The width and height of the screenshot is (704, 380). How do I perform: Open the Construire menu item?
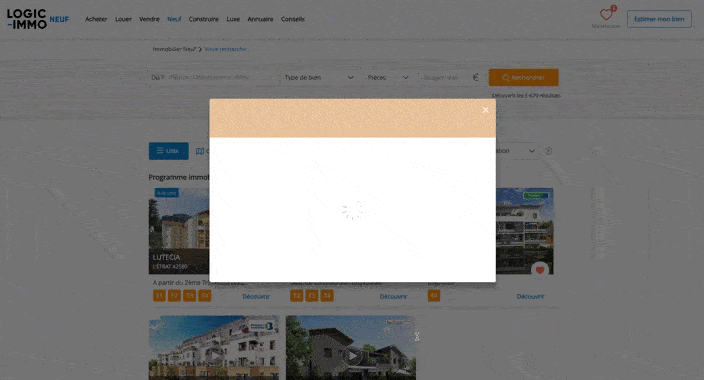coord(203,19)
